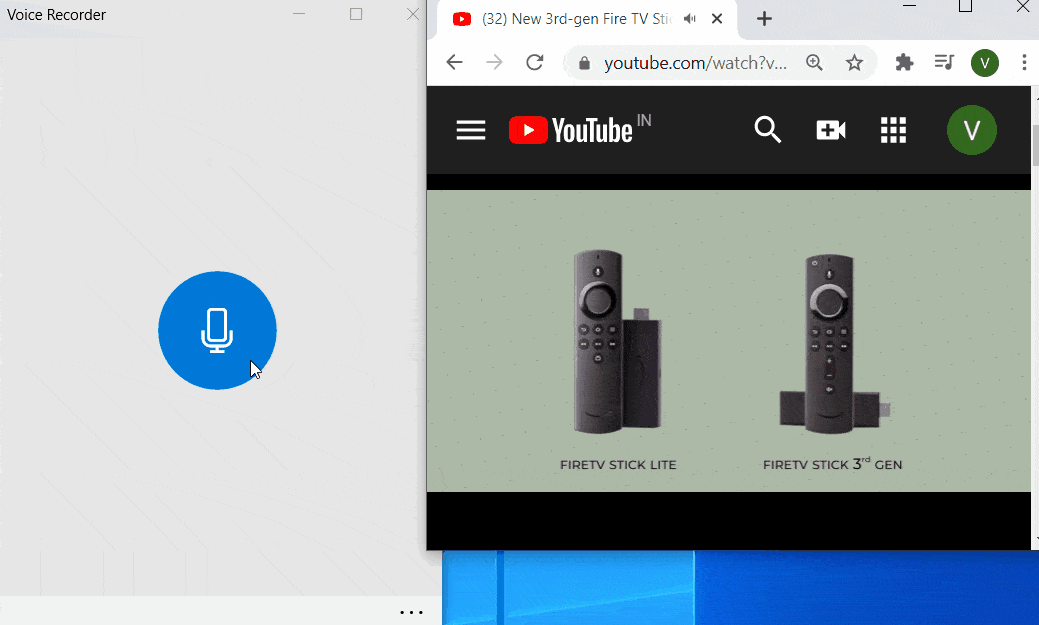
Task: Open YouTube search
Action: tap(767, 130)
